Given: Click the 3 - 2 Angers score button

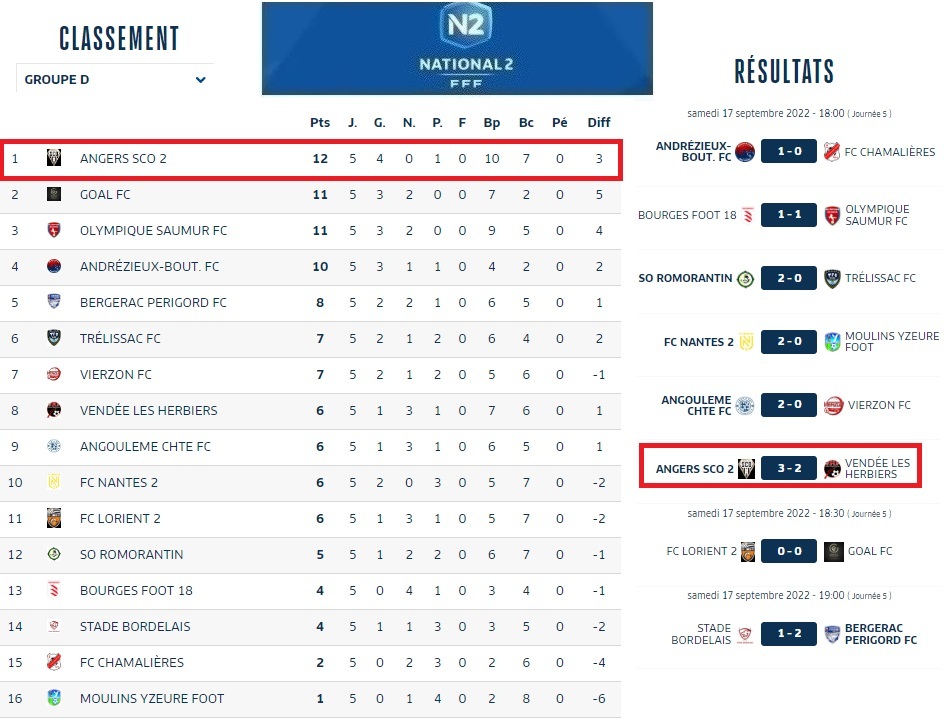Looking at the screenshot, I should coord(789,468).
